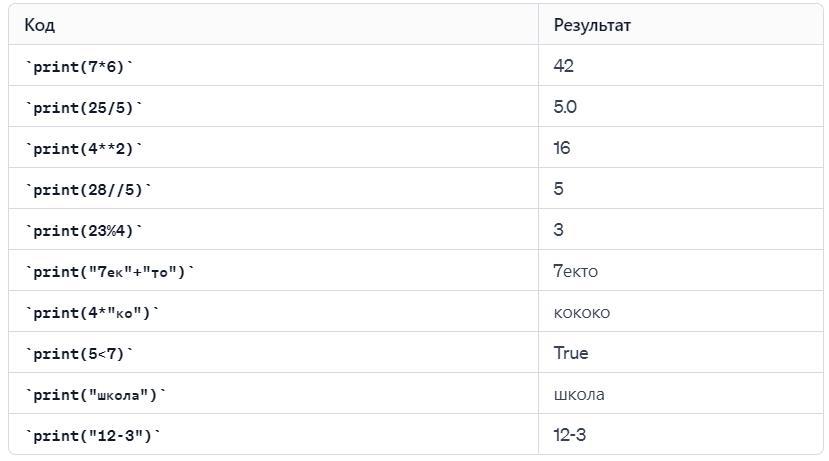Click the result text 12-3
Image resolution: width=829 pixels, height=461 pixels.
[x=570, y=435]
